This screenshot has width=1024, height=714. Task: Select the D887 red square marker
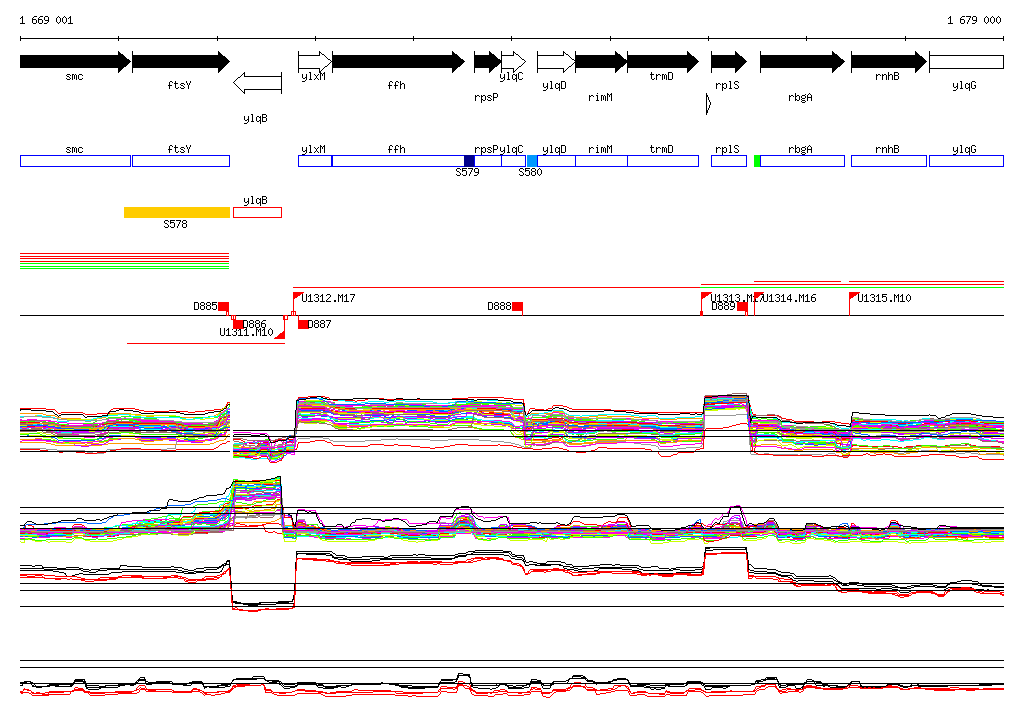click(303, 324)
